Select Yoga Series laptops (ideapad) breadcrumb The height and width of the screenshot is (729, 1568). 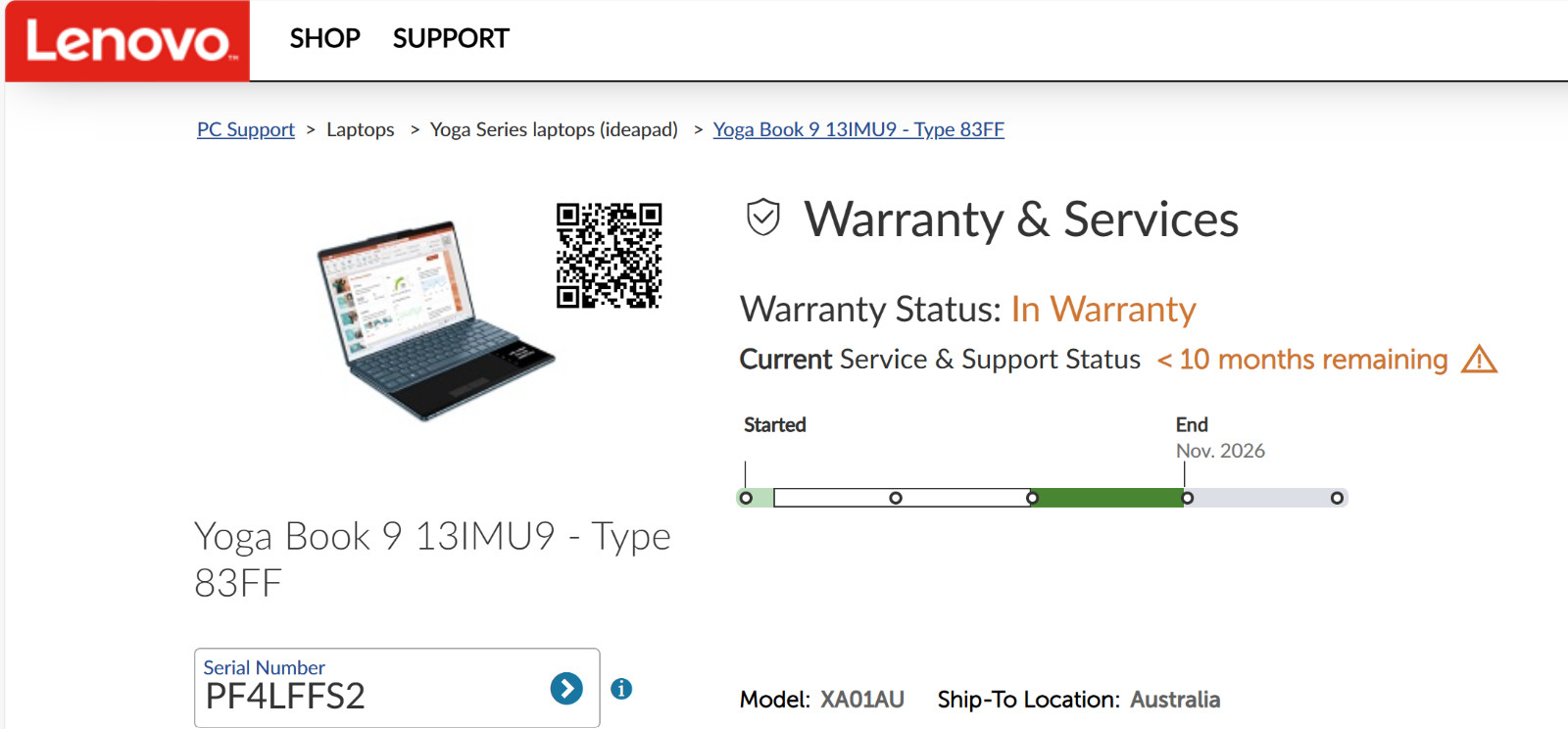tap(554, 129)
